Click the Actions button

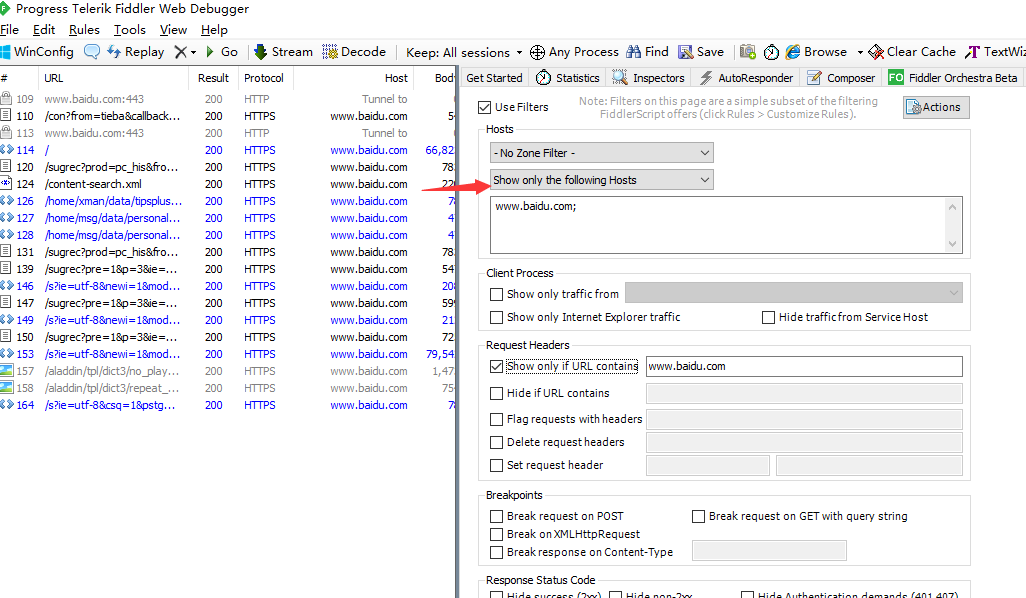click(x=936, y=107)
